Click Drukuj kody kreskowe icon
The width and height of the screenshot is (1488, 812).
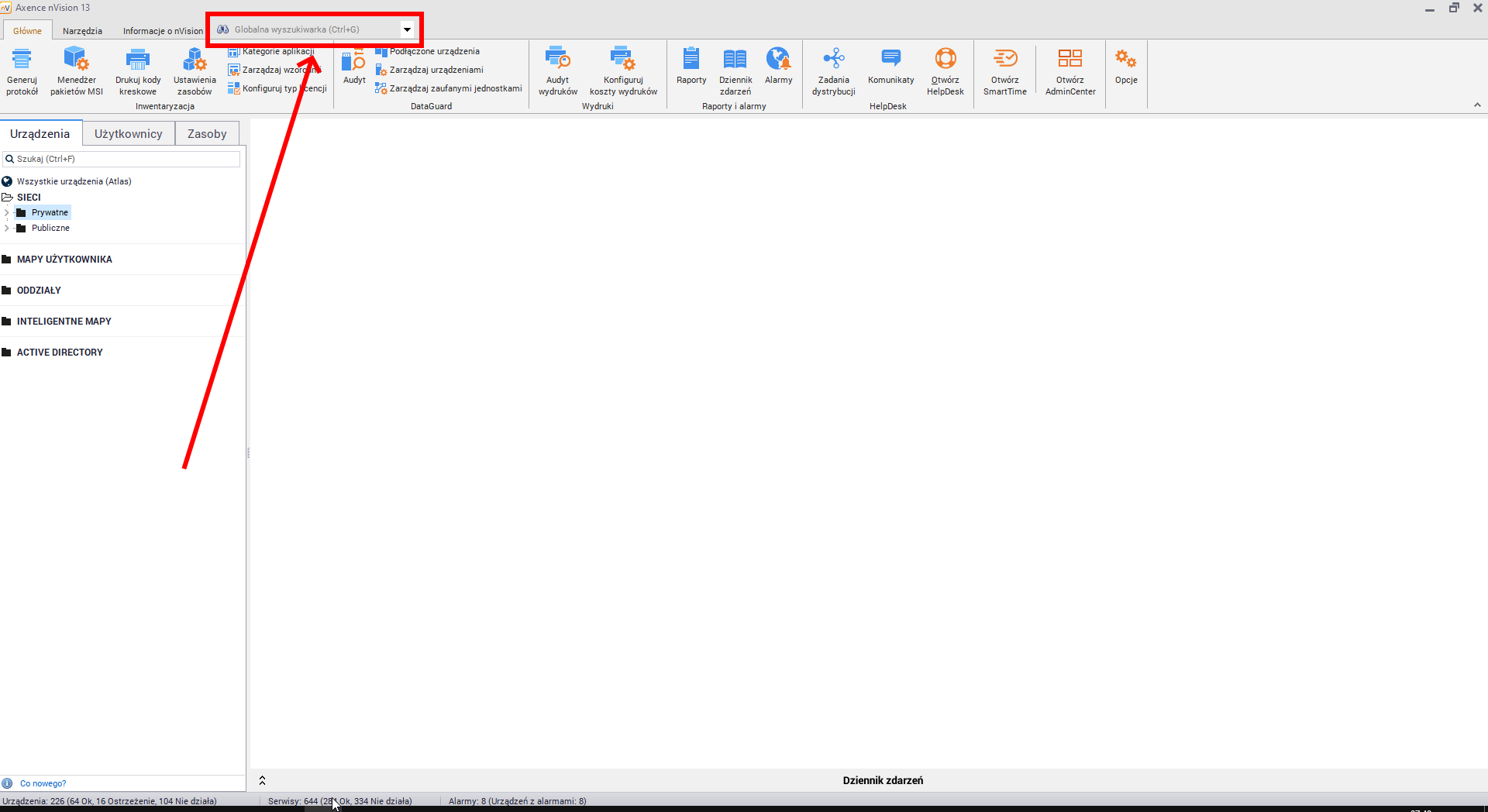coord(138,60)
